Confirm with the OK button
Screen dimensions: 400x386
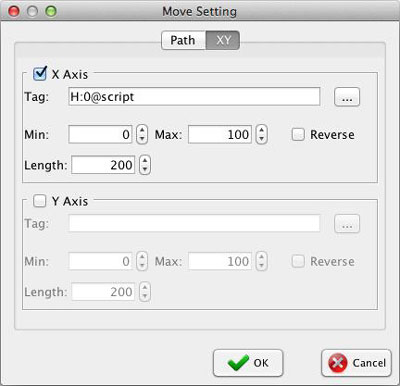point(248,363)
